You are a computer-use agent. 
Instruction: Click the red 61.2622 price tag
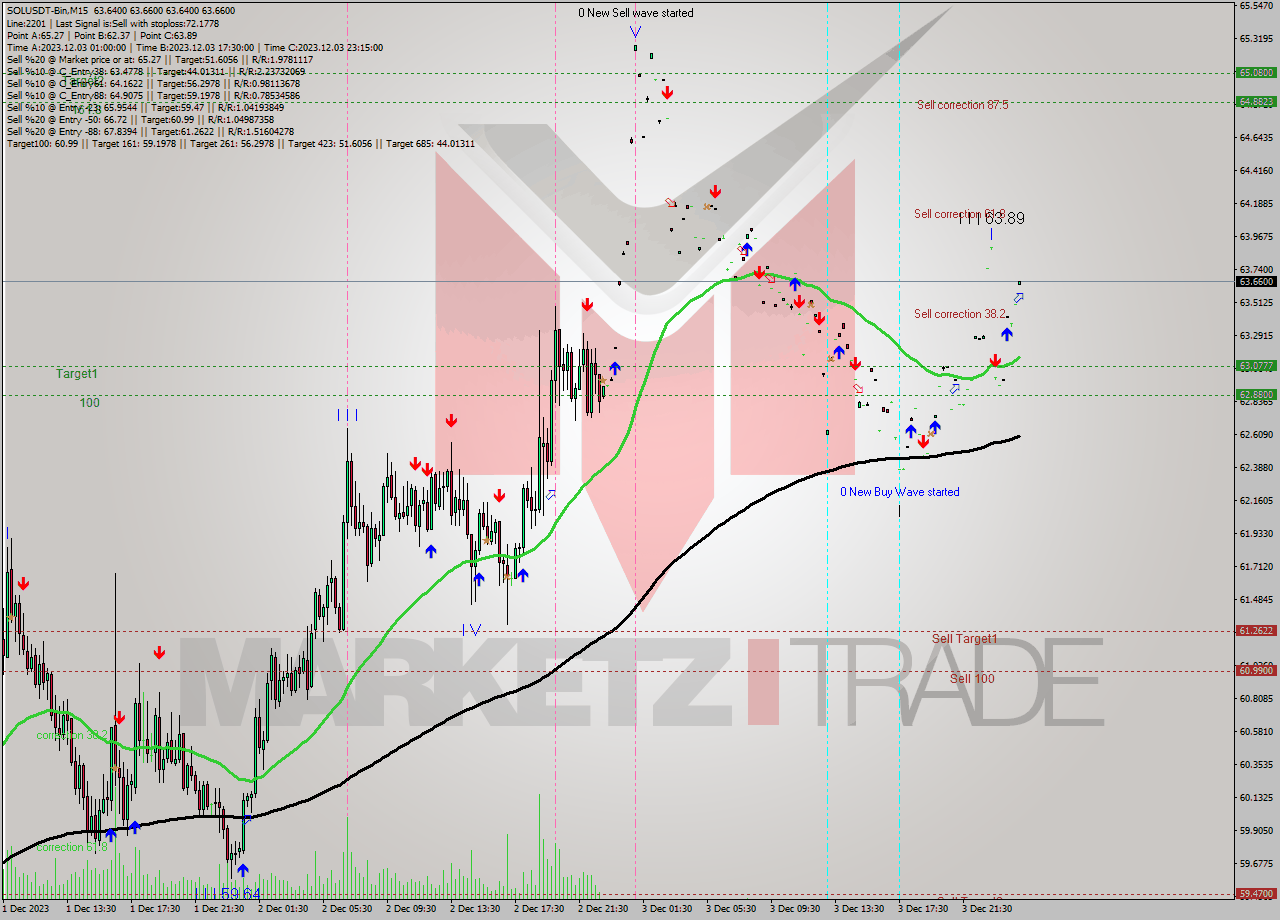[1255, 631]
